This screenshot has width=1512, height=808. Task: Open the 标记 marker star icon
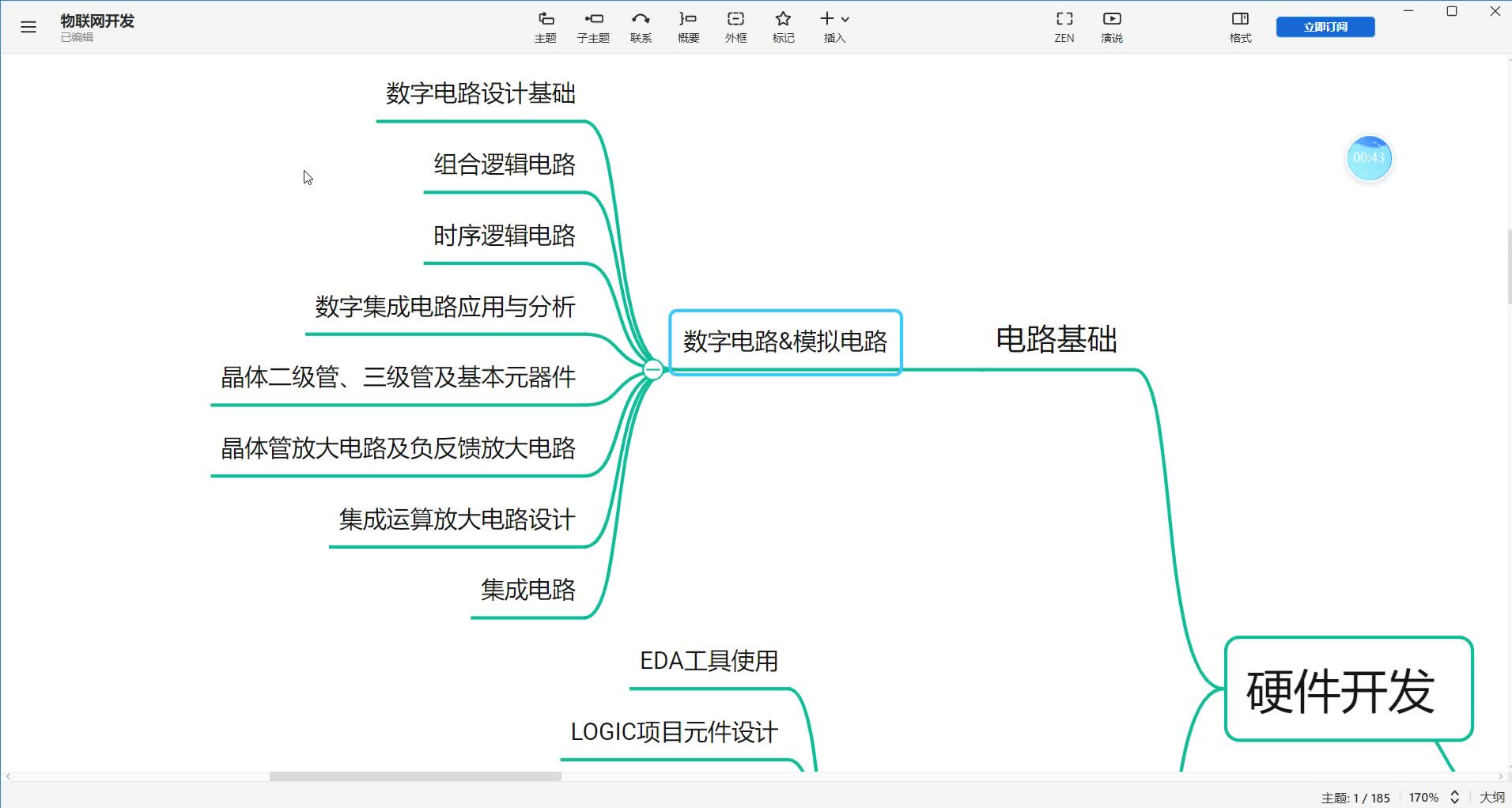[x=783, y=26]
